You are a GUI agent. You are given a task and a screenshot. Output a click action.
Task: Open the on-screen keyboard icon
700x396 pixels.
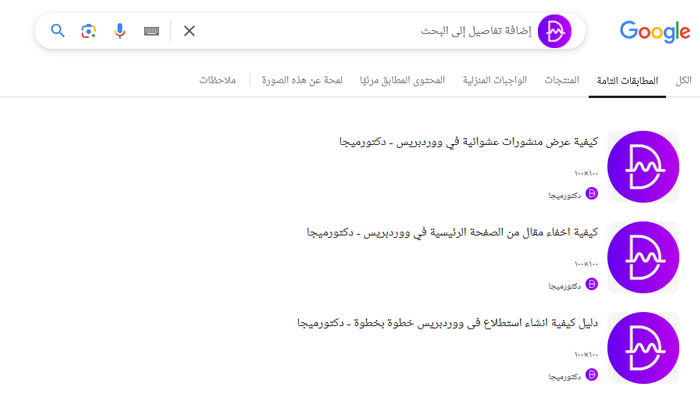(x=151, y=31)
